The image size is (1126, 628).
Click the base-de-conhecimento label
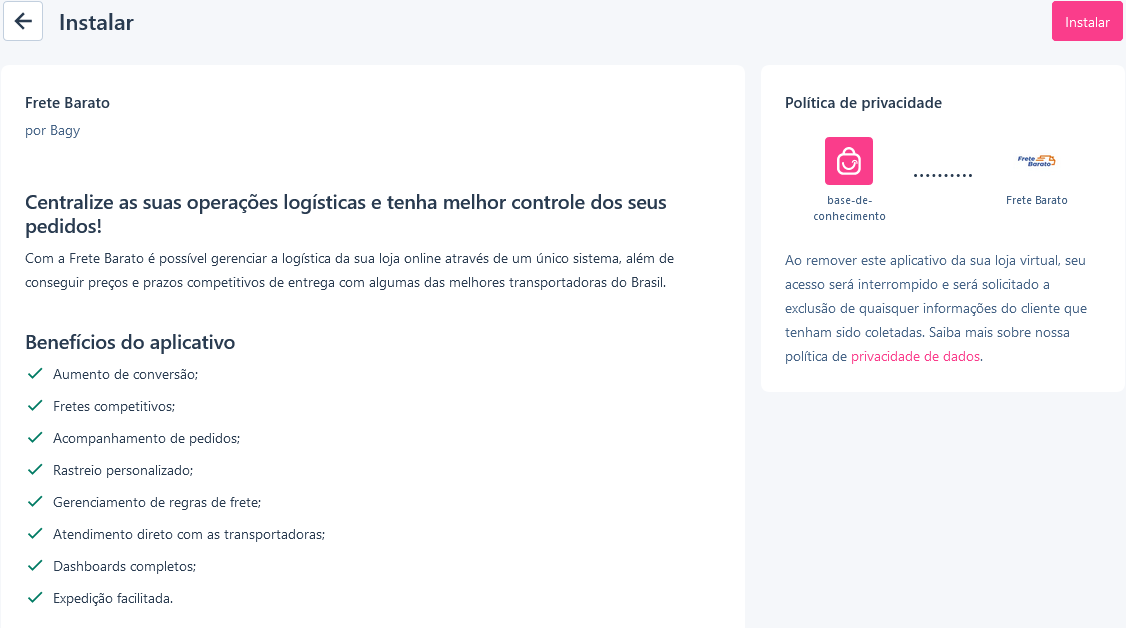pyautogui.click(x=849, y=208)
